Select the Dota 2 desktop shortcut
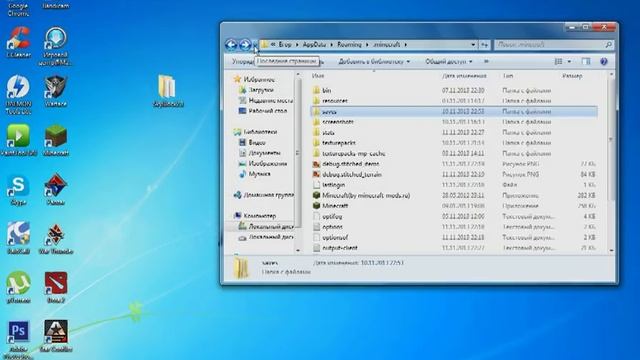Screen dimensions: 640x360 click(x=56, y=288)
